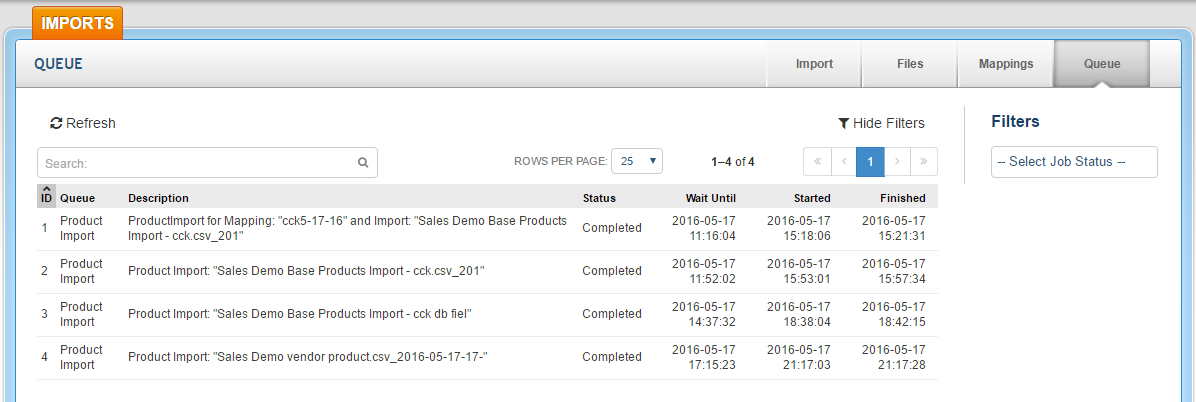Go to previous page arrow
Screen dimensions: 1196x402
tap(844, 162)
